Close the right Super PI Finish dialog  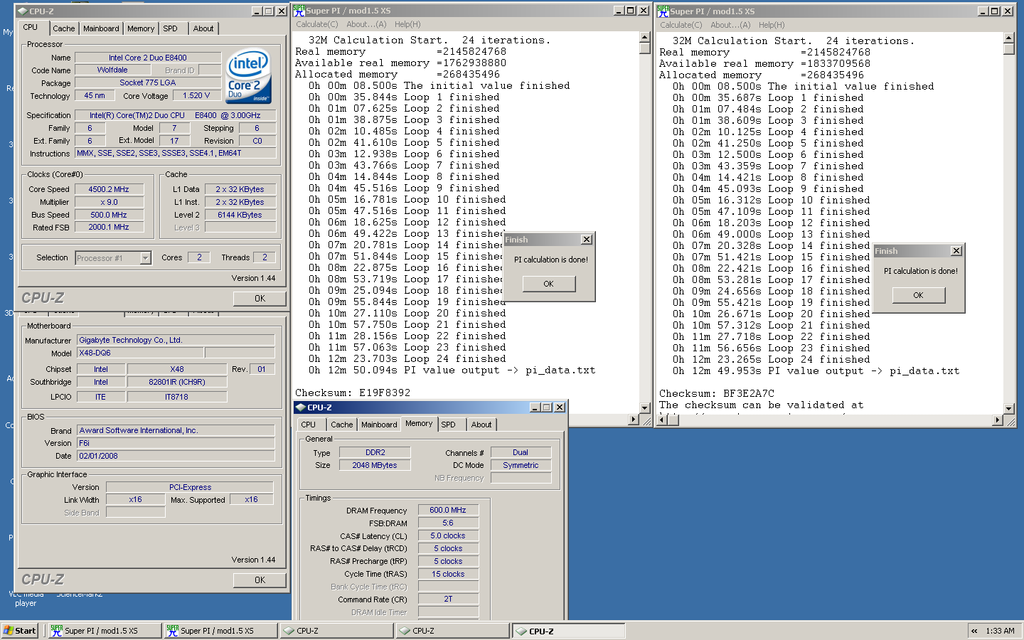955,251
